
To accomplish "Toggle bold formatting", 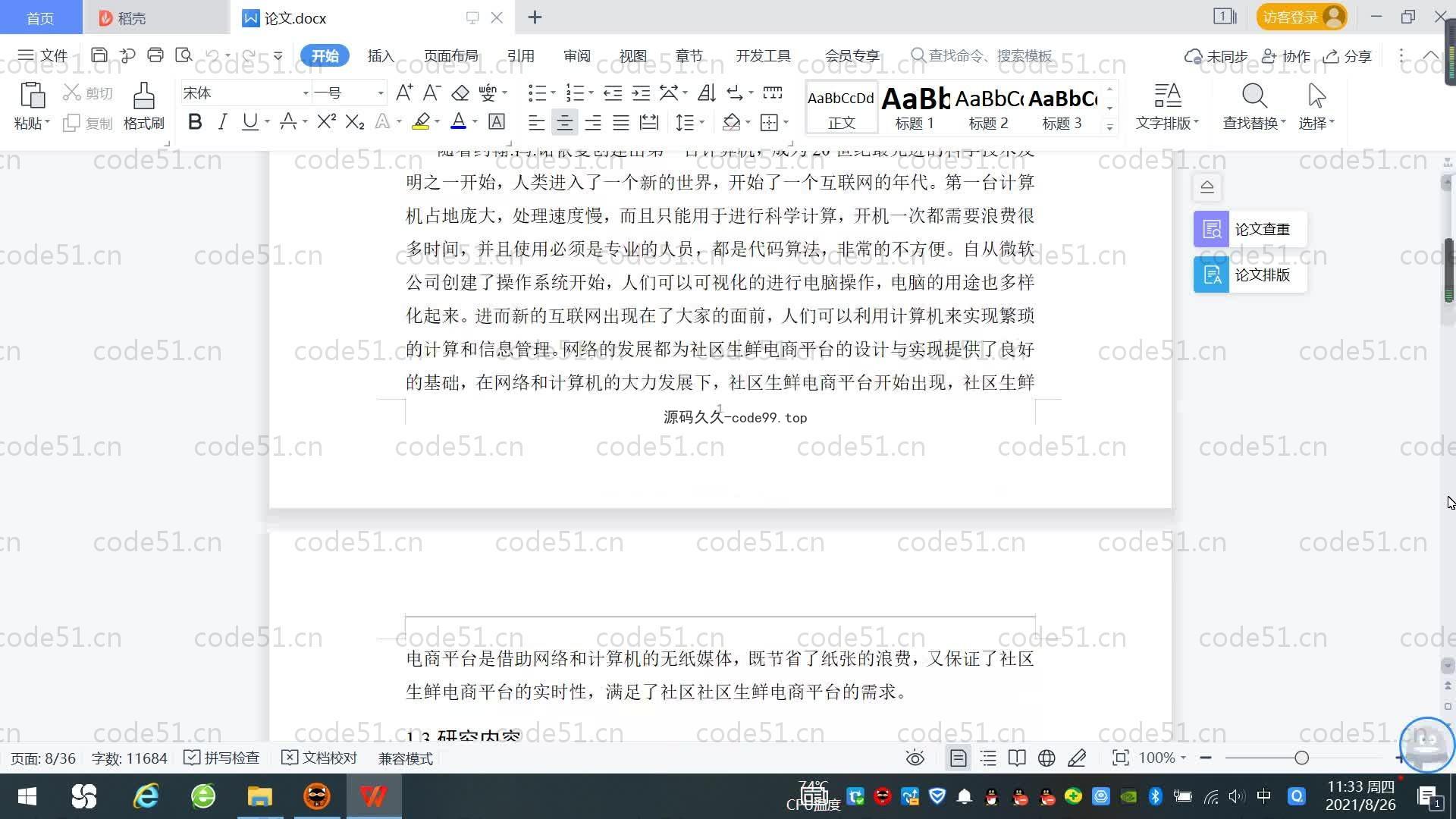I will click(x=195, y=122).
